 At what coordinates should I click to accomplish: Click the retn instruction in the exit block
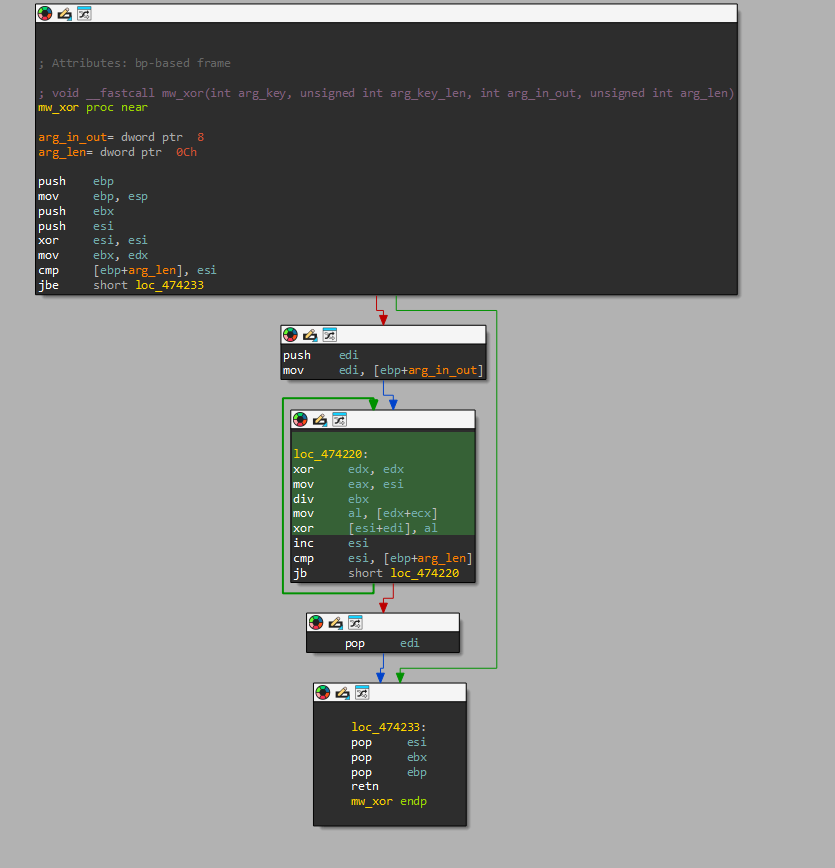click(364, 786)
